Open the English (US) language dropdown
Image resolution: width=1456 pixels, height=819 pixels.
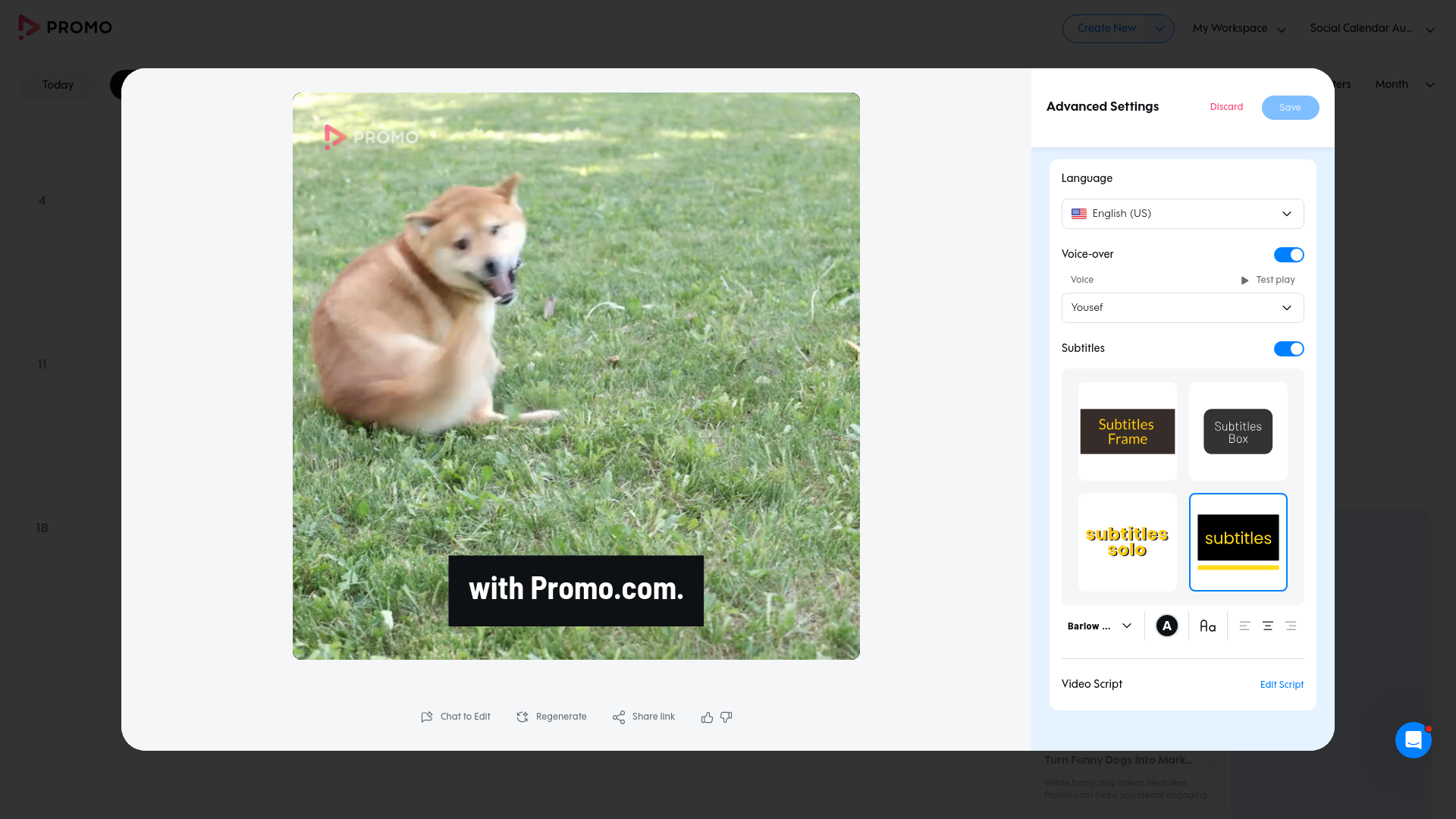pos(1182,214)
